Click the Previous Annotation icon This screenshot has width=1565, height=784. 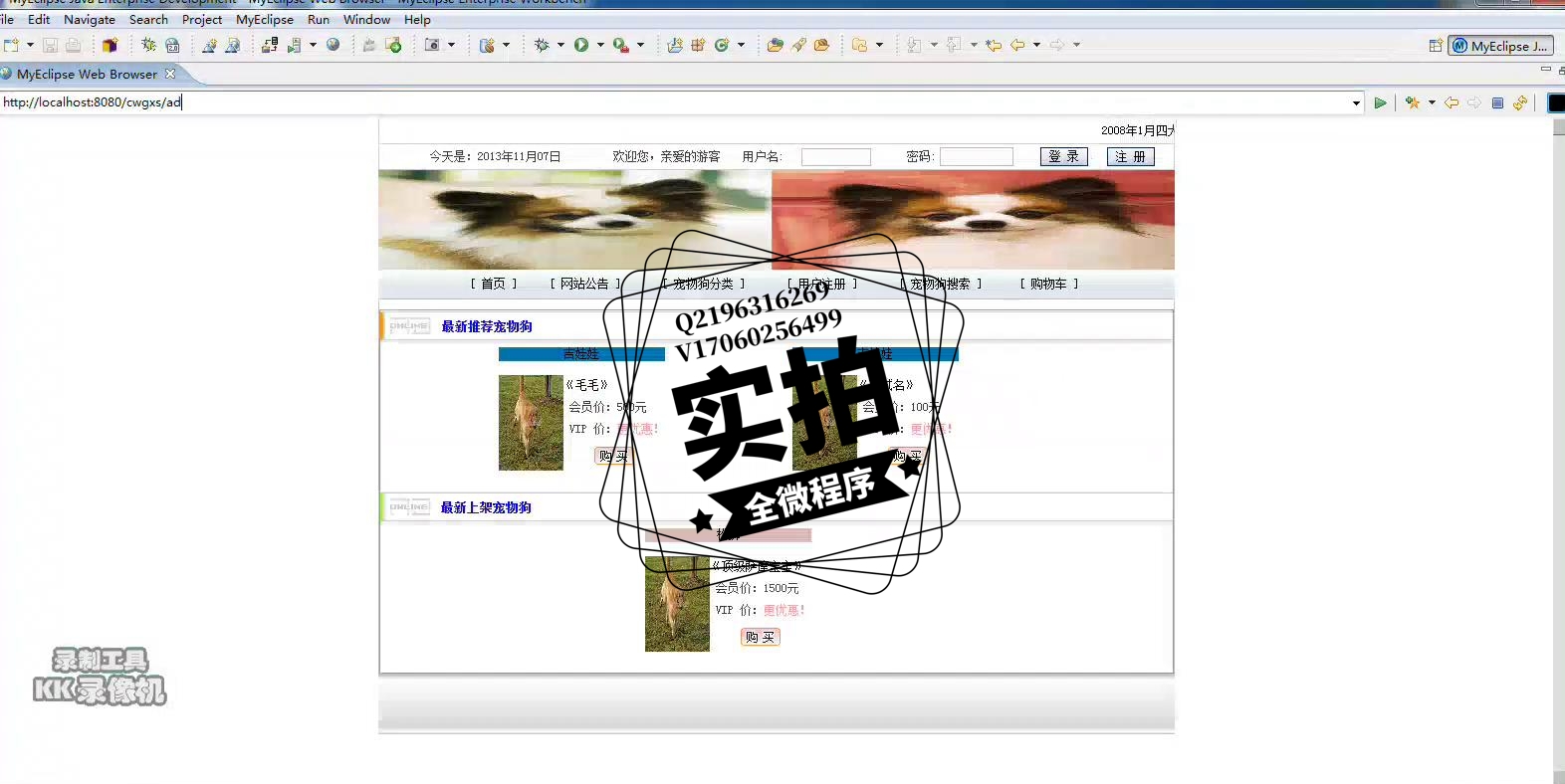[x=954, y=45]
